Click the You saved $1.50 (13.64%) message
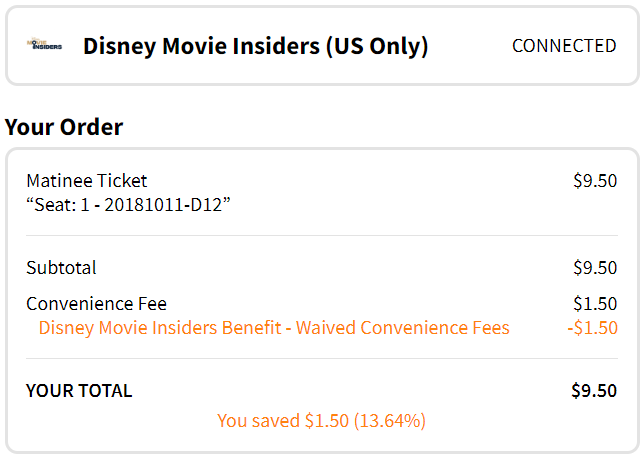The image size is (644, 459). tap(321, 421)
